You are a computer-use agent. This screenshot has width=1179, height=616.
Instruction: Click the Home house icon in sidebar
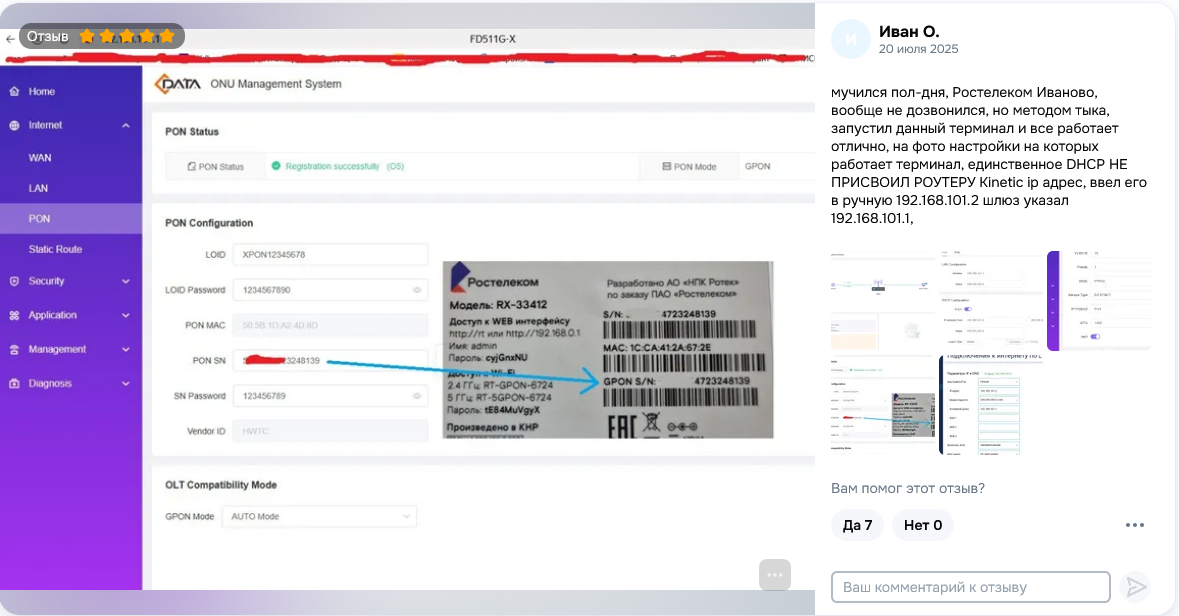(14, 91)
